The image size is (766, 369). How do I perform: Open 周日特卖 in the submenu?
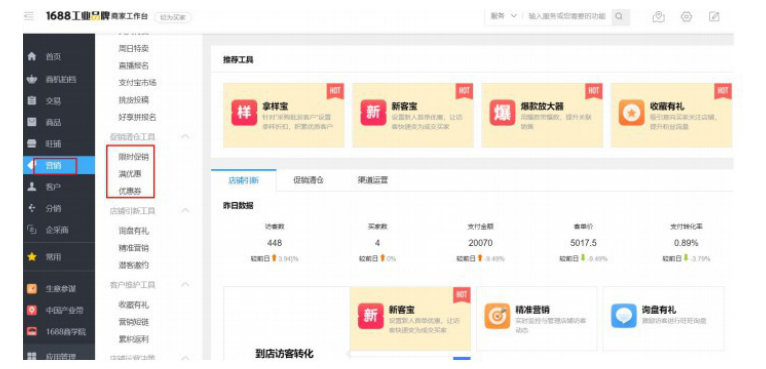click(133, 48)
